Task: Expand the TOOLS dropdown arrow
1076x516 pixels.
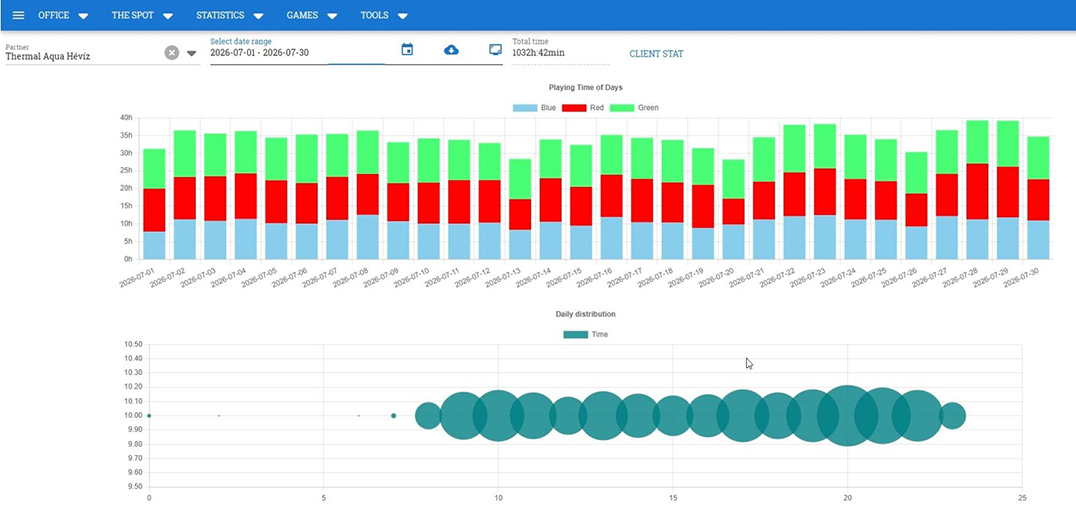Action: pos(403,16)
